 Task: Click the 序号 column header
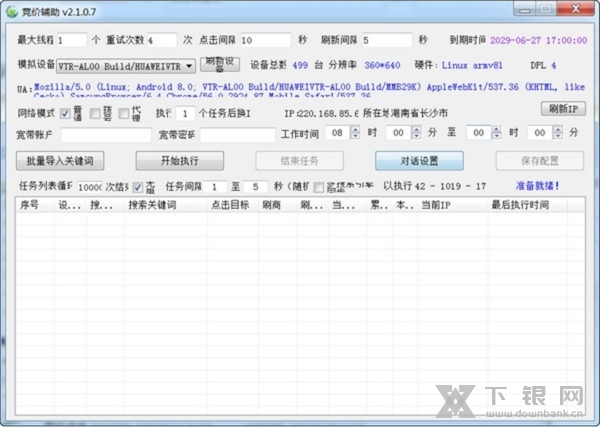tap(35, 205)
